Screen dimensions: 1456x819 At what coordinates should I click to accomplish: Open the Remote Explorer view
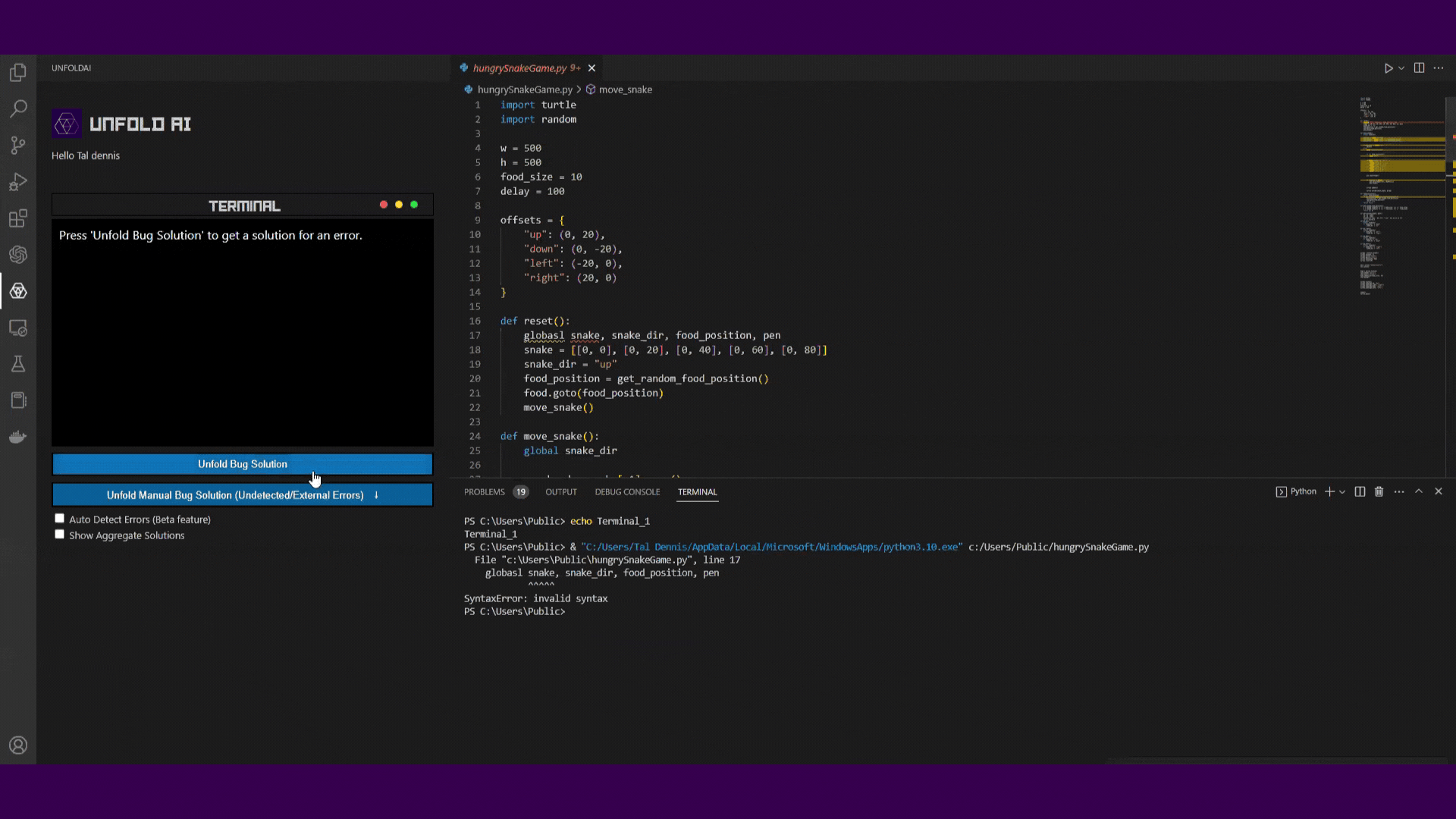pyautogui.click(x=18, y=328)
